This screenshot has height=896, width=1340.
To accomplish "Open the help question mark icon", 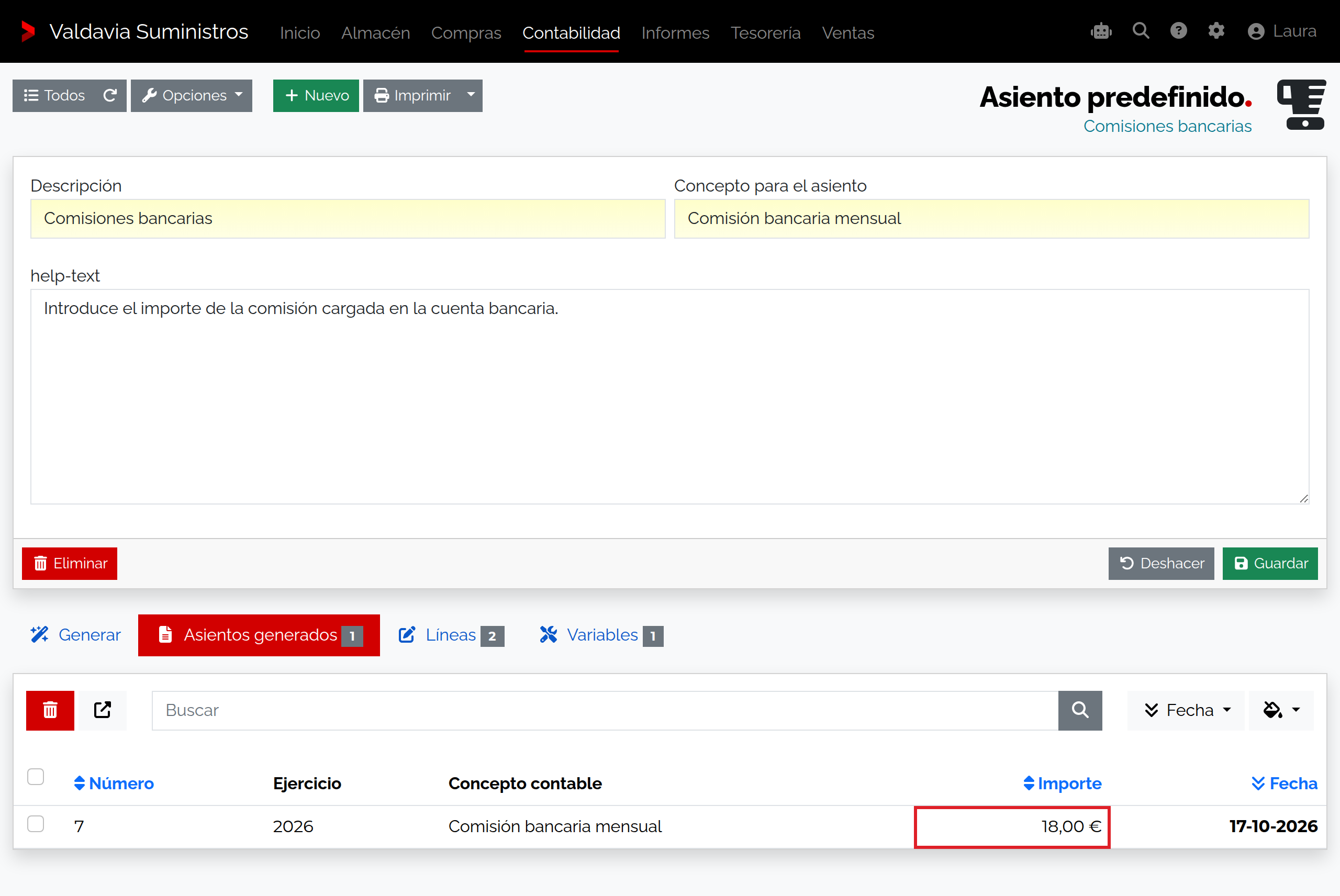I will tap(1178, 31).
